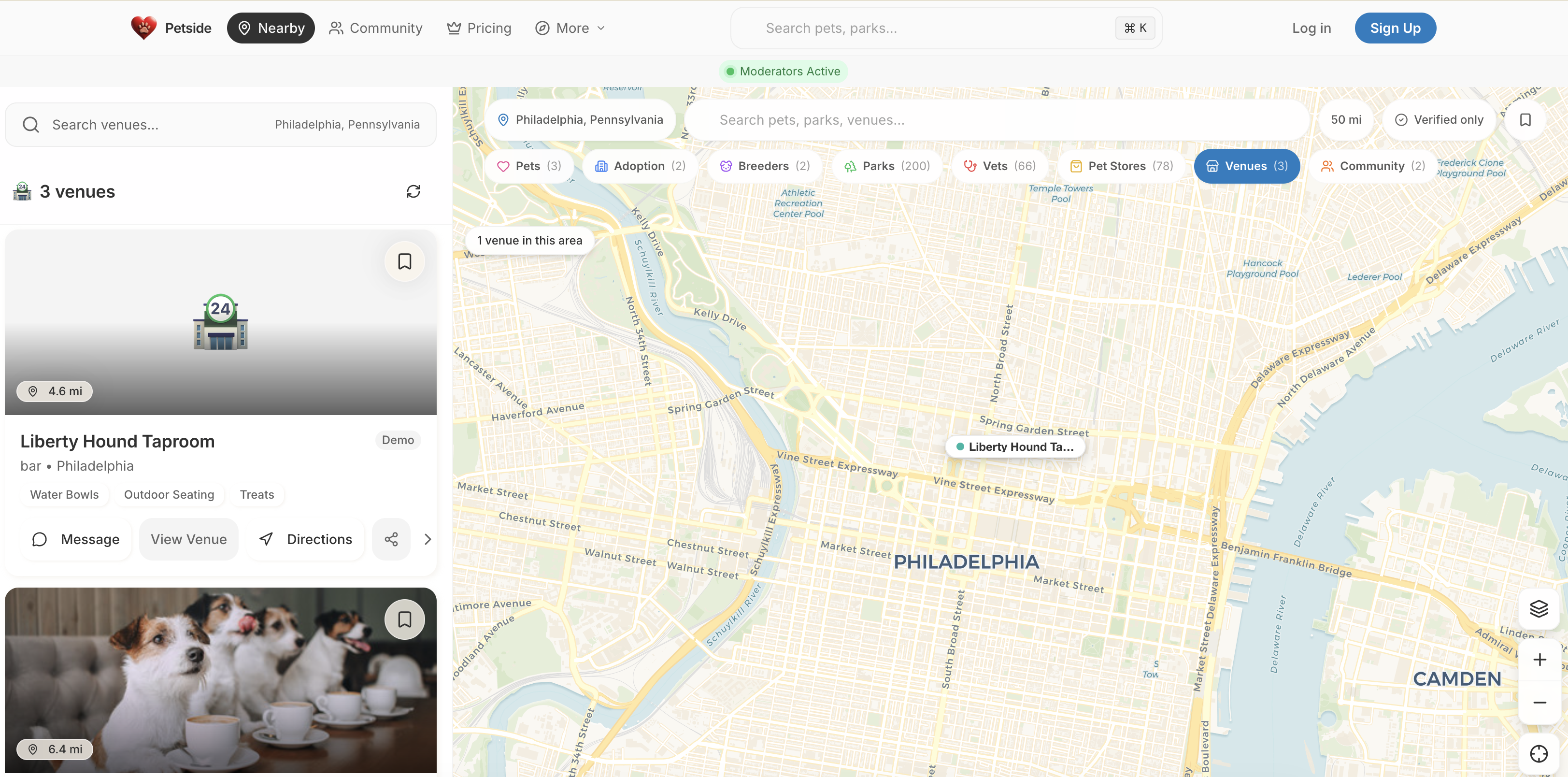Open the dogs at cafe table photo
Image resolution: width=1568 pixels, height=777 pixels.
click(220, 680)
